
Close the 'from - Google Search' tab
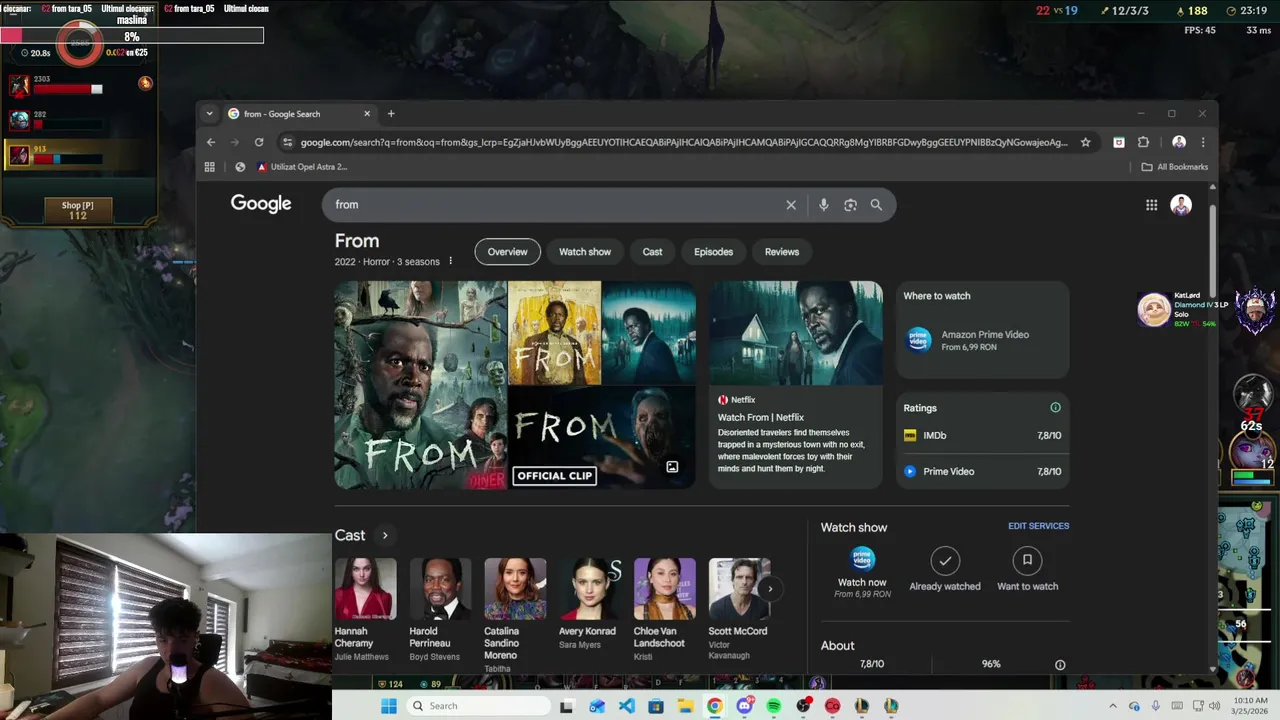pyautogui.click(x=367, y=114)
